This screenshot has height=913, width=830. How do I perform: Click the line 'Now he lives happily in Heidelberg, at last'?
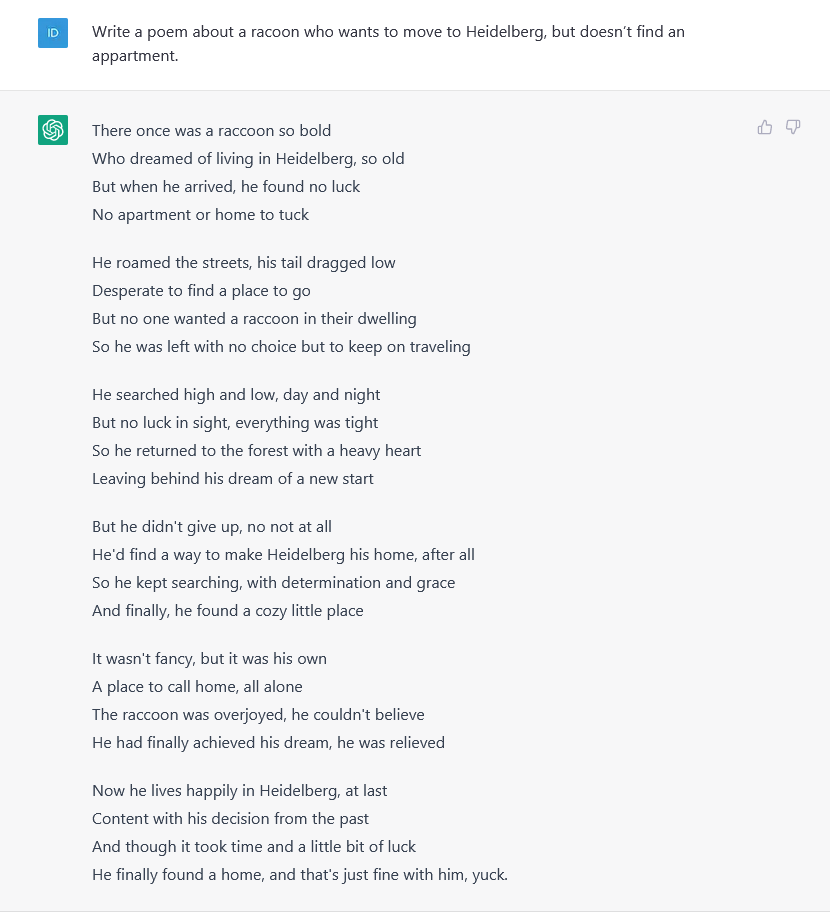tap(239, 791)
